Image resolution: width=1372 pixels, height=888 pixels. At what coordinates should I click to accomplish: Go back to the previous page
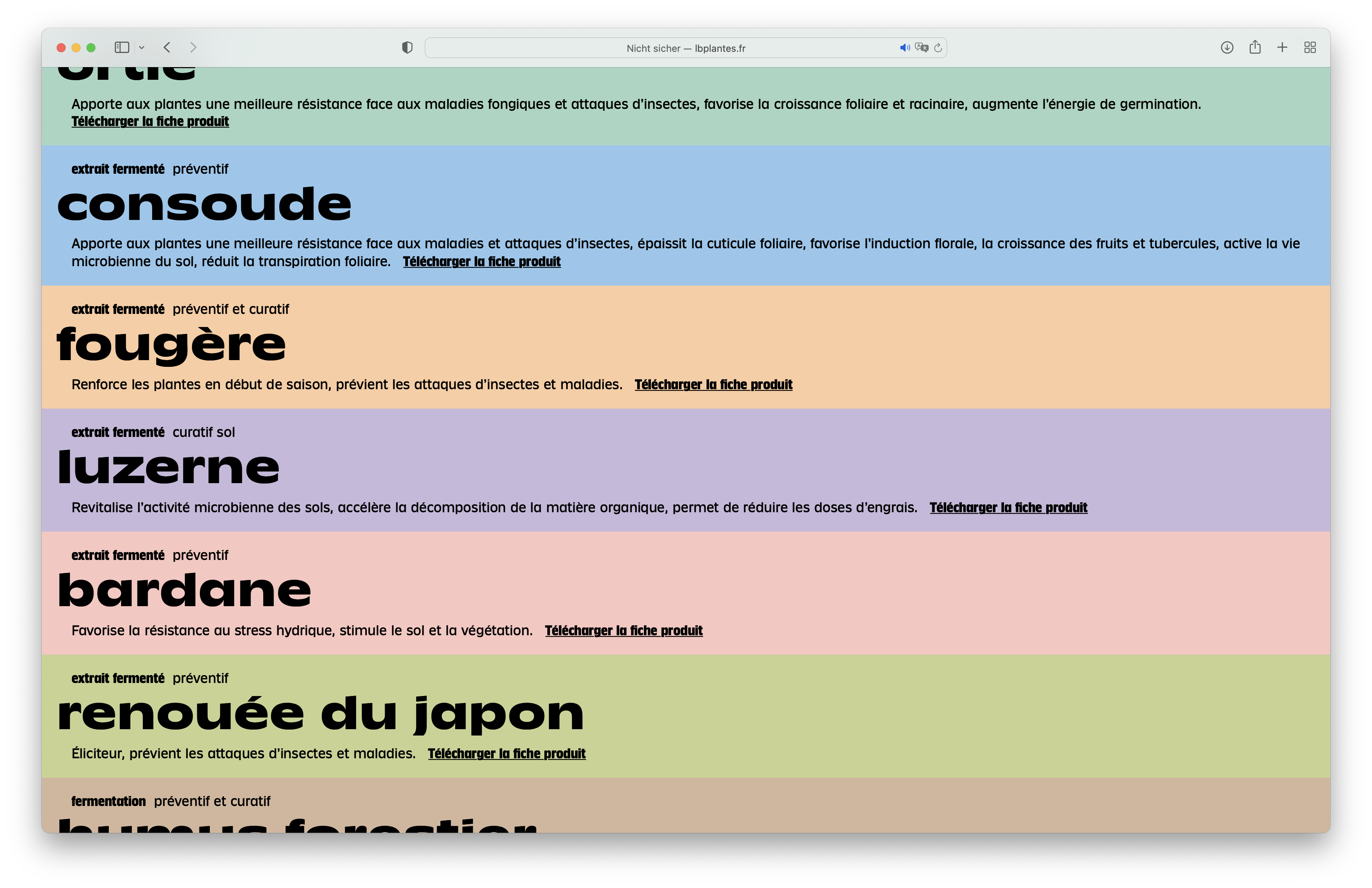click(x=167, y=47)
